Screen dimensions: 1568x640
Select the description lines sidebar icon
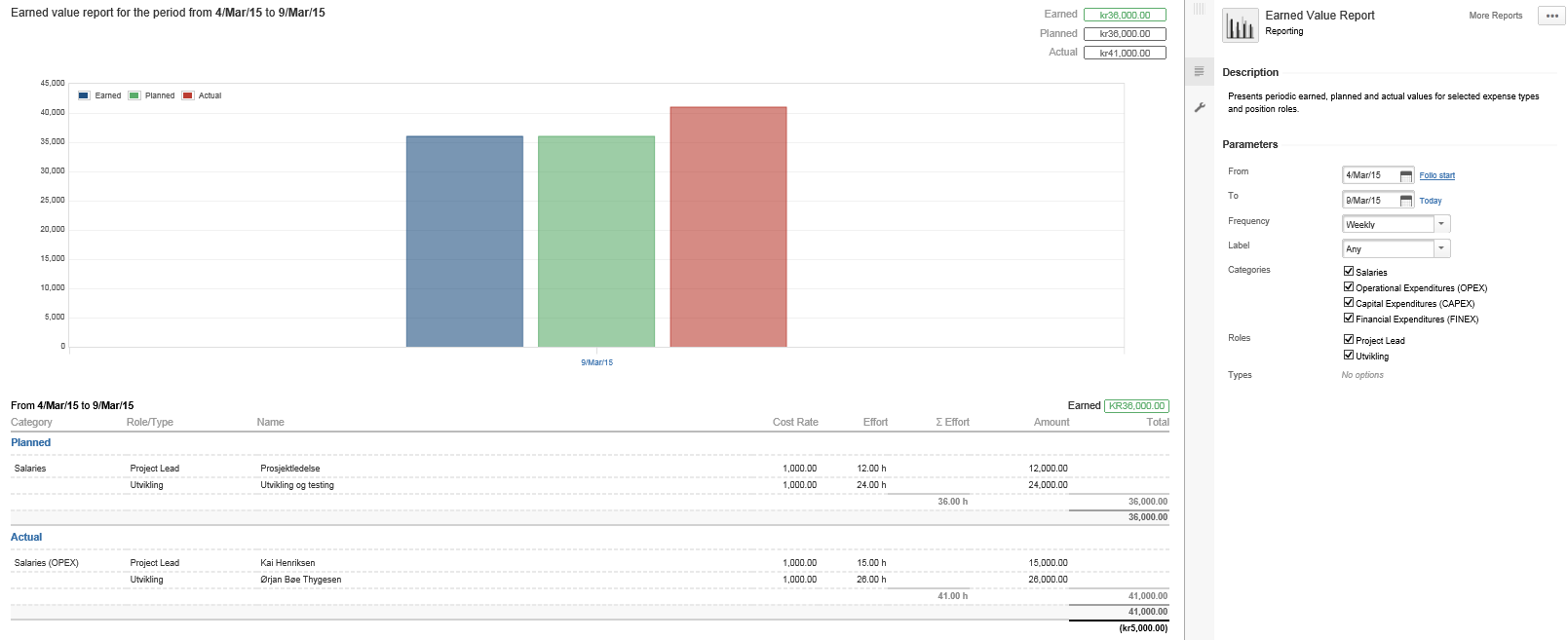click(1199, 71)
